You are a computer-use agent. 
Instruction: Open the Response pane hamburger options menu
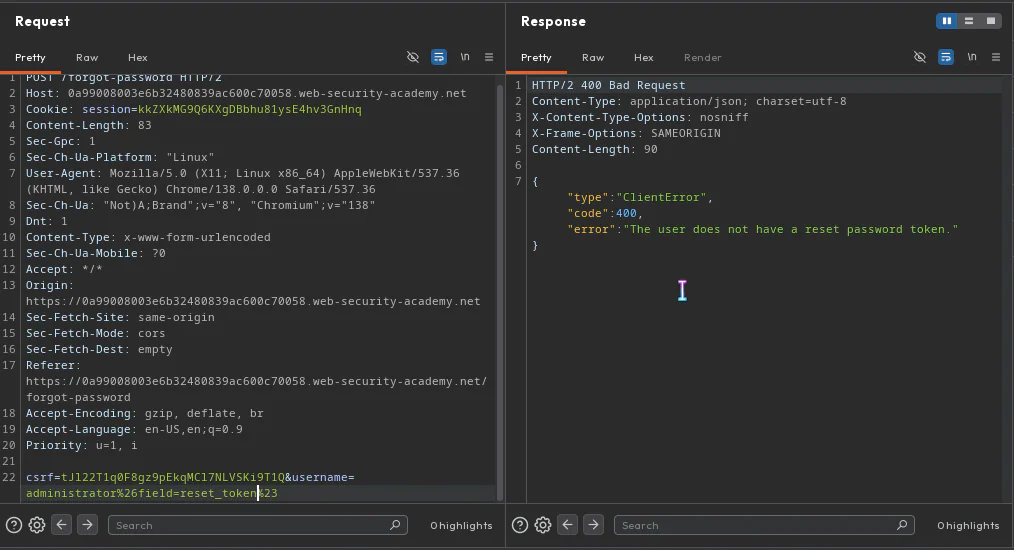pos(996,57)
